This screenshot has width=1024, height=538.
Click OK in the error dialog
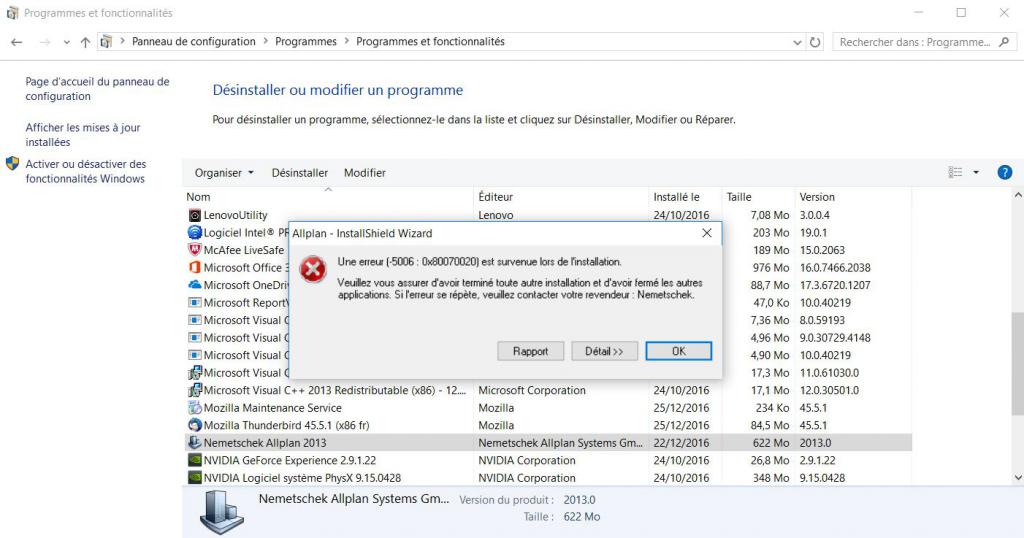tap(679, 351)
